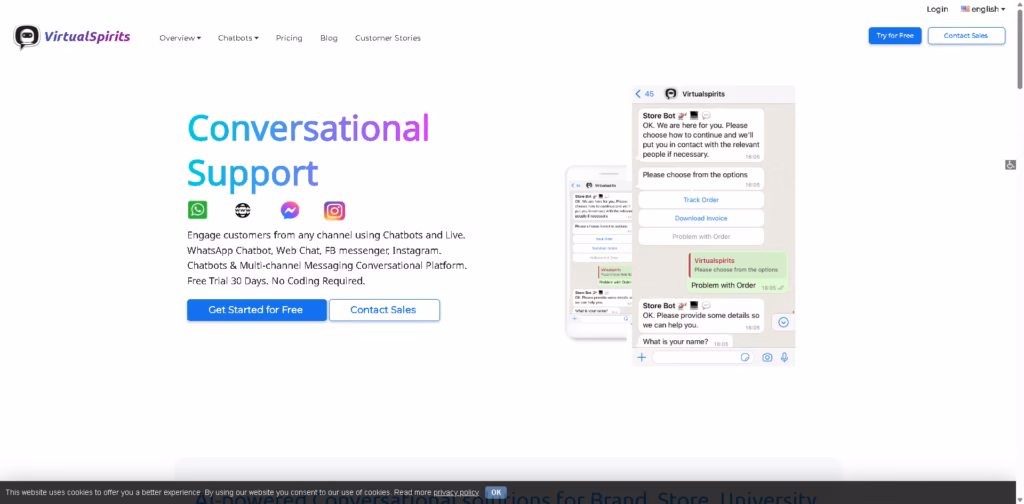Click Contact Sales in the header
The image size is (1024, 504).
click(x=966, y=35)
